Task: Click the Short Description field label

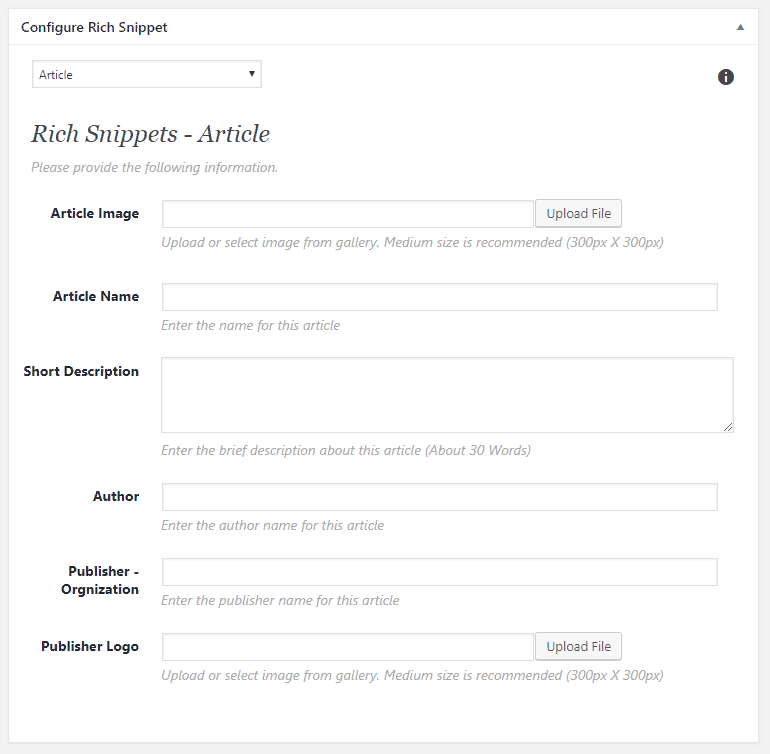Action: 81,371
